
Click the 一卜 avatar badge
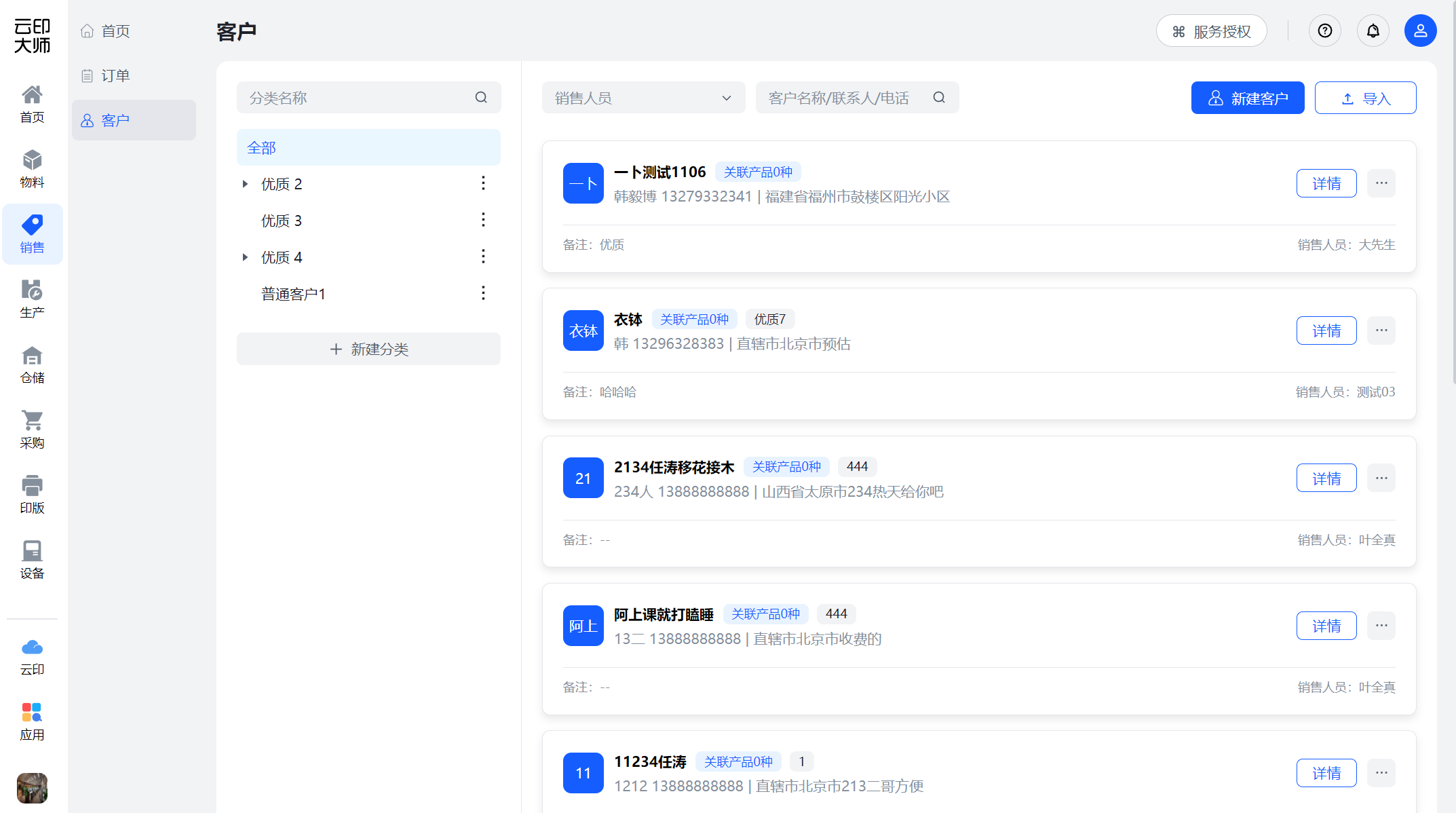tap(583, 183)
